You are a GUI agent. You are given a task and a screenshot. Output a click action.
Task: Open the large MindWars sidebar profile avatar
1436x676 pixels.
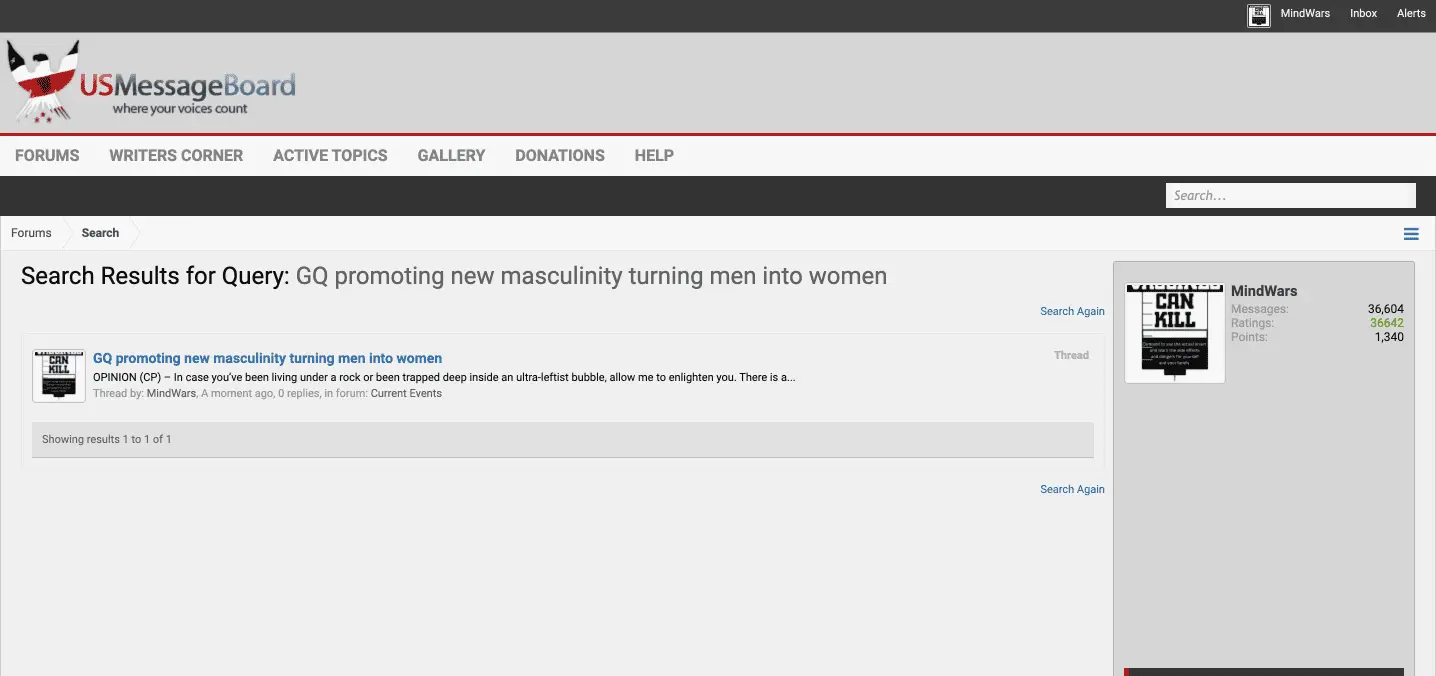click(1175, 333)
